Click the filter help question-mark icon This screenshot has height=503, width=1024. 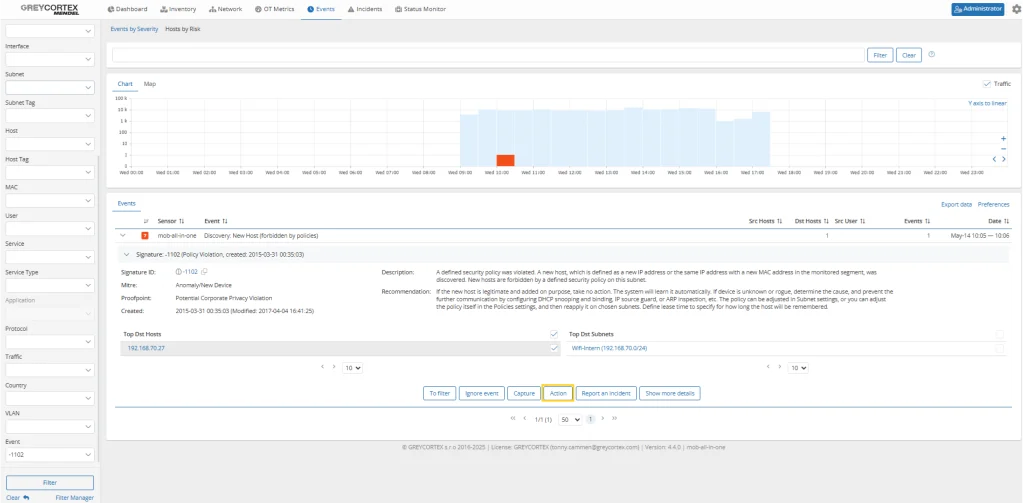click(932, 55)
